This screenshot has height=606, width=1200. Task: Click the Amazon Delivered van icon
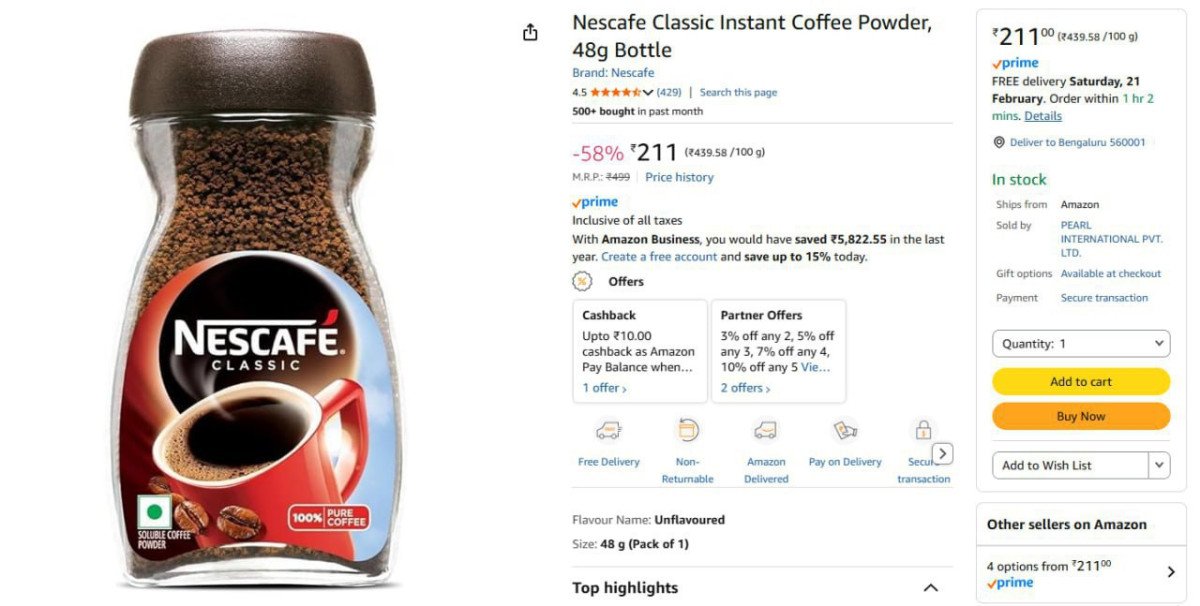coord(766,430)
